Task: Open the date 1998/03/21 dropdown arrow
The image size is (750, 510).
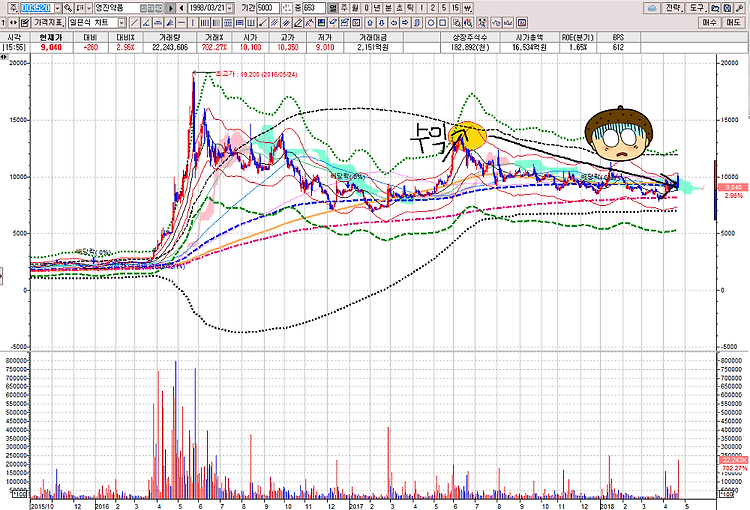Action: tap(230, 8)
